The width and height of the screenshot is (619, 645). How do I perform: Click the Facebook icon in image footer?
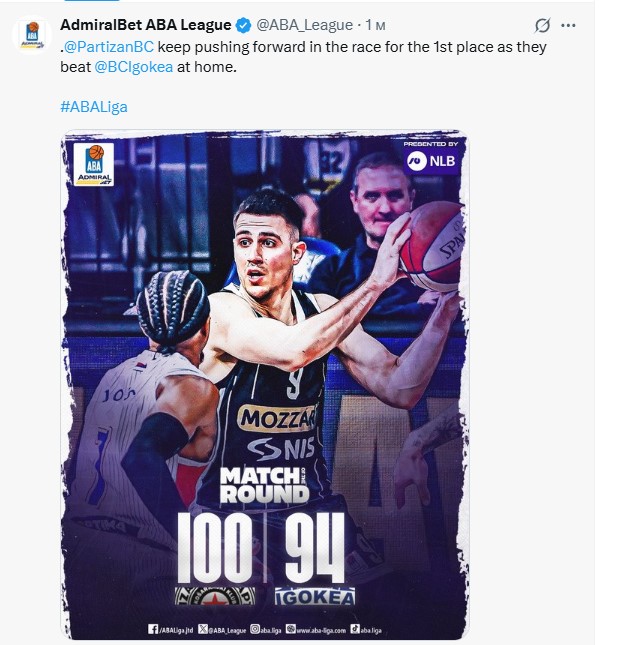pyautogui.click(x=153, y=629)
